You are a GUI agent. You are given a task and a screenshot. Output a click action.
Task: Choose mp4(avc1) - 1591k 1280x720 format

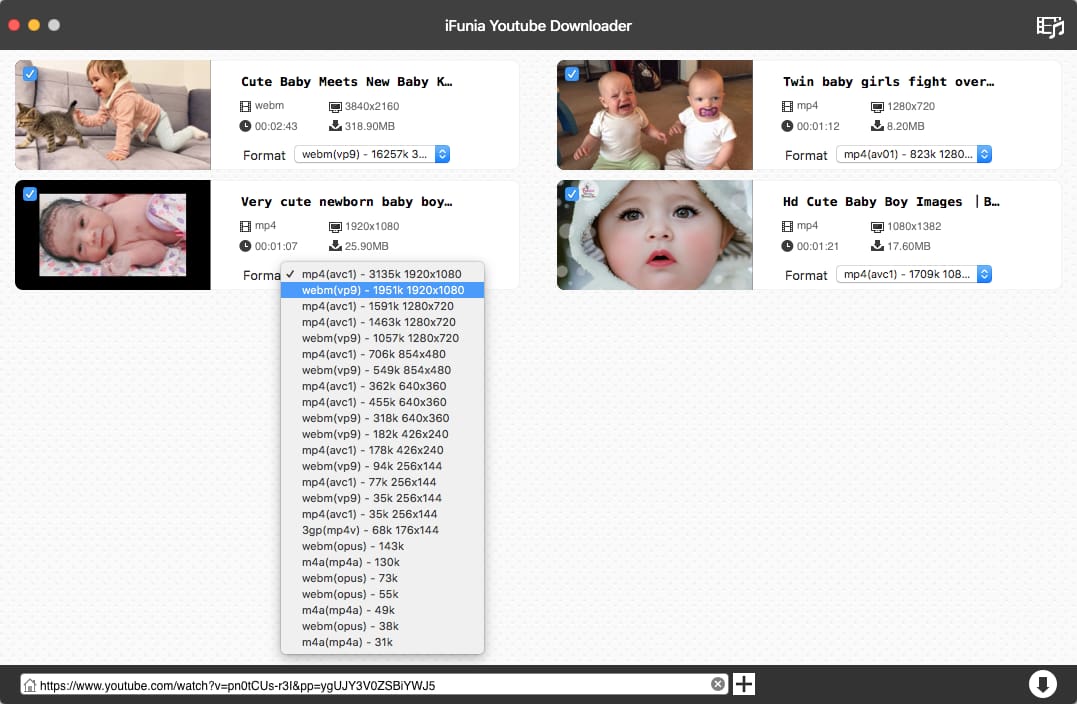tap(378, 306)
